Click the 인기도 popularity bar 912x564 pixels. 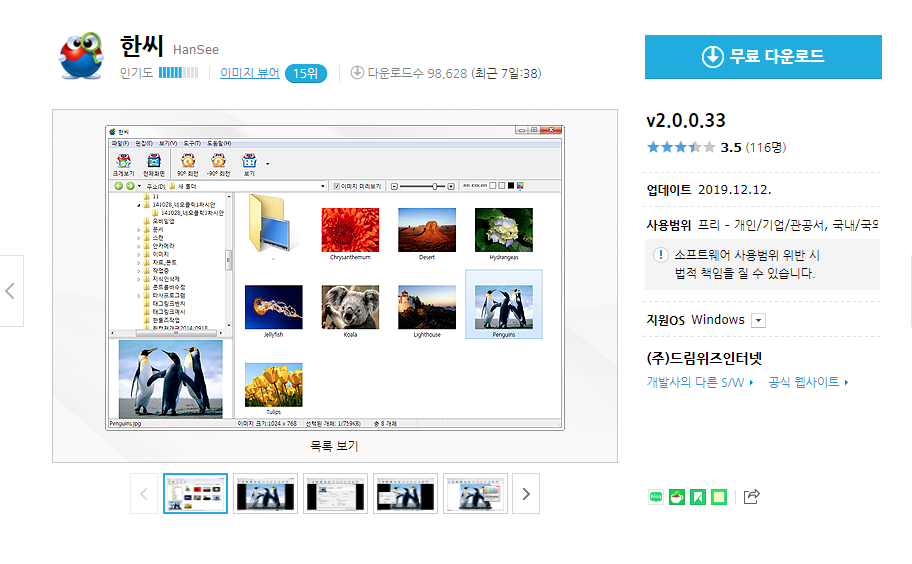[x=179, y=73]
